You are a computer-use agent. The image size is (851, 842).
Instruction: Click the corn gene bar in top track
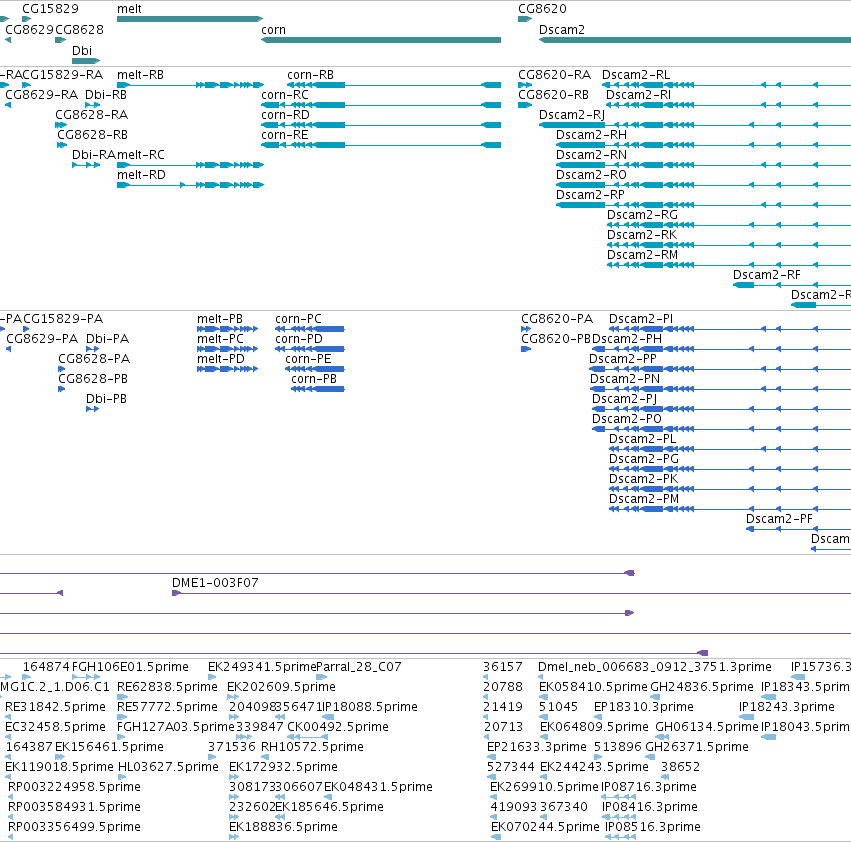click(381, 40)
